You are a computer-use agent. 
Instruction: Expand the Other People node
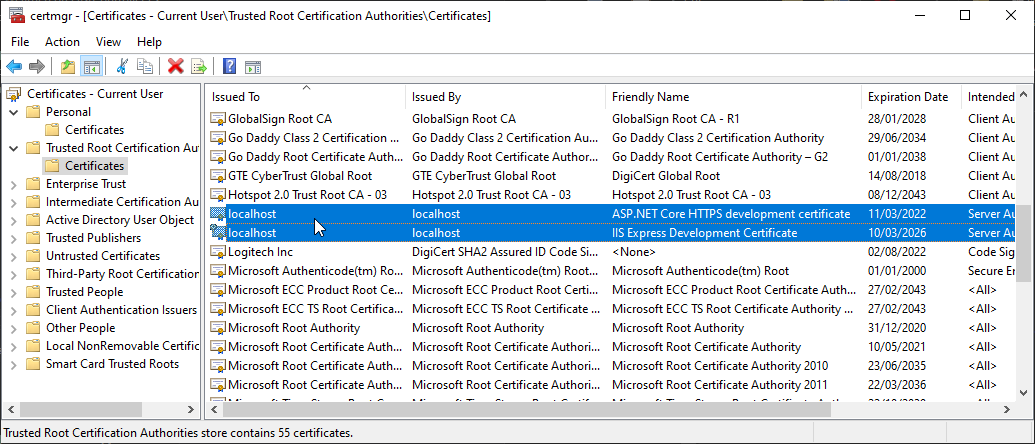pyautogui.click(x=14, y=328)
